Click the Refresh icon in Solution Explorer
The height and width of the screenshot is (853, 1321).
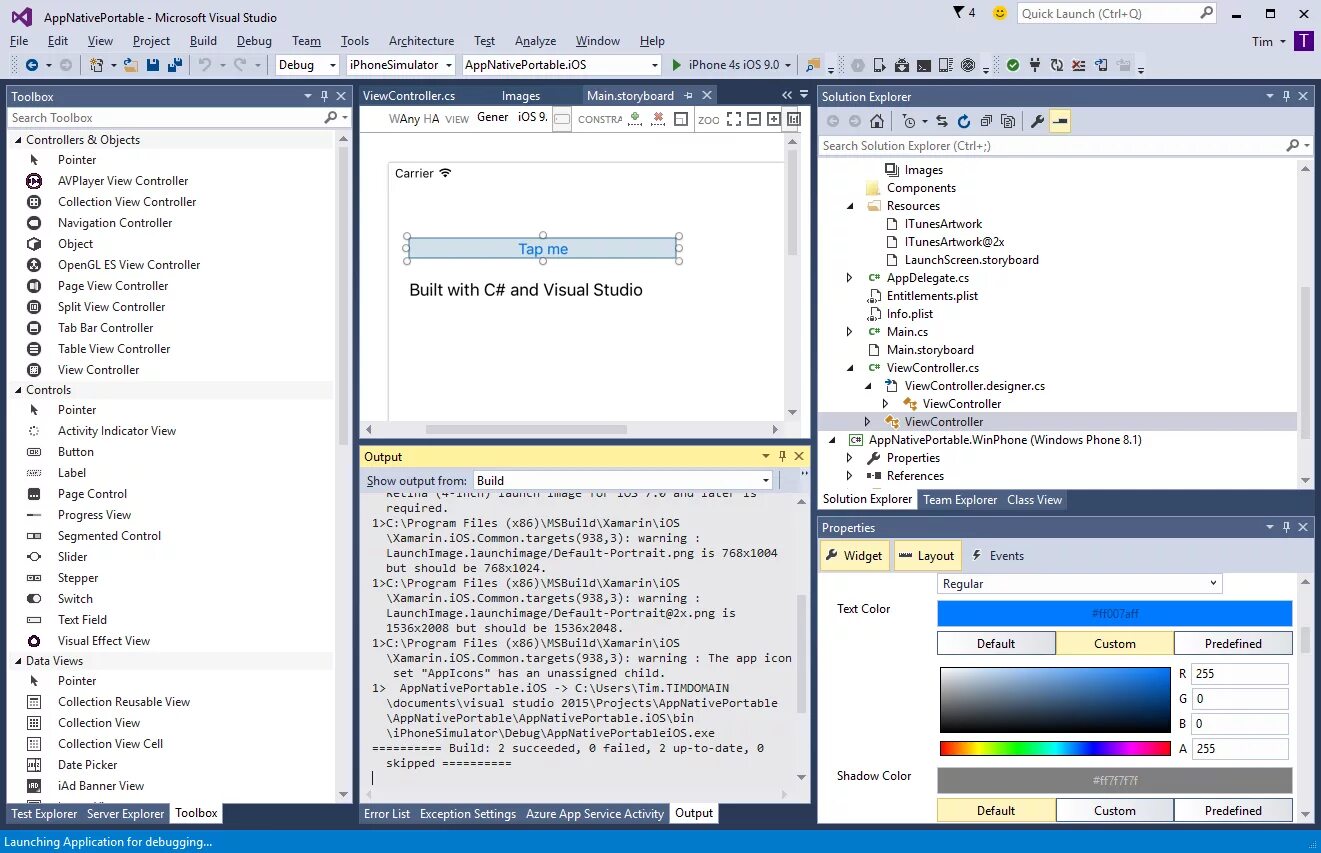(x=964, y=121)
